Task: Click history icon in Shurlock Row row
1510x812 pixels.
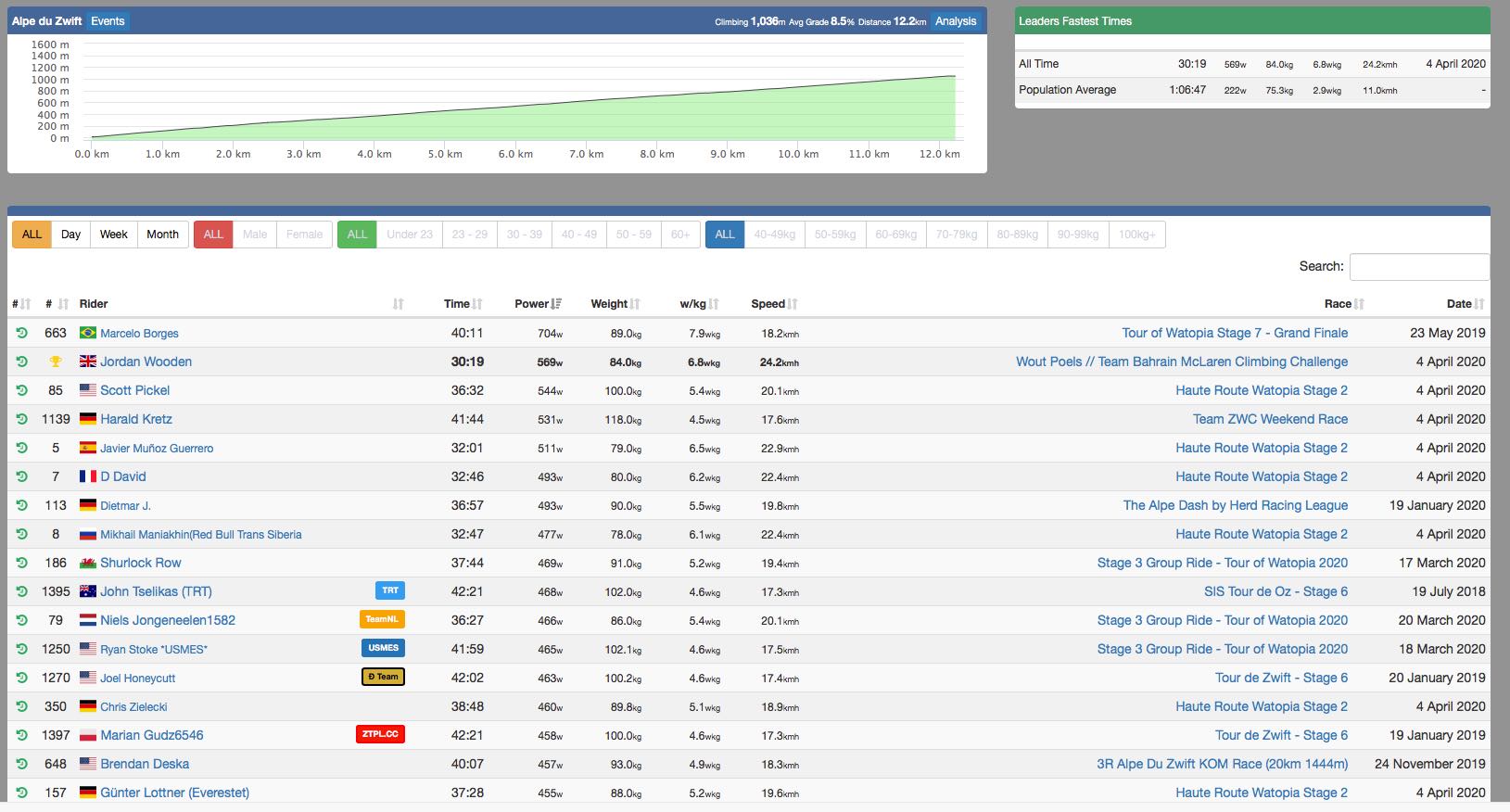Action: (21, 563)
